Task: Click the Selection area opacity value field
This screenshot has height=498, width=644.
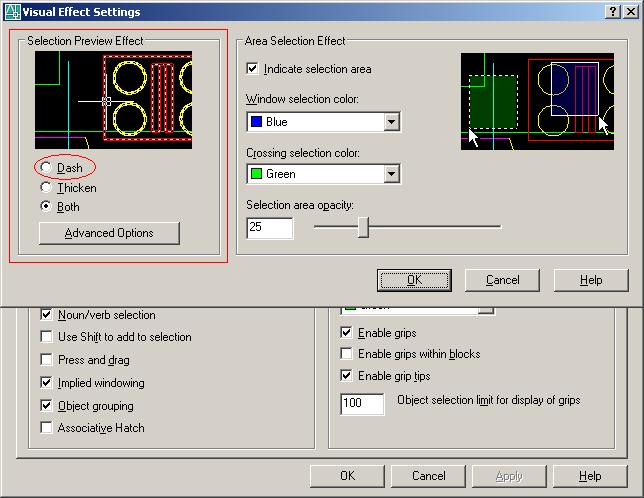Action: 270,228
